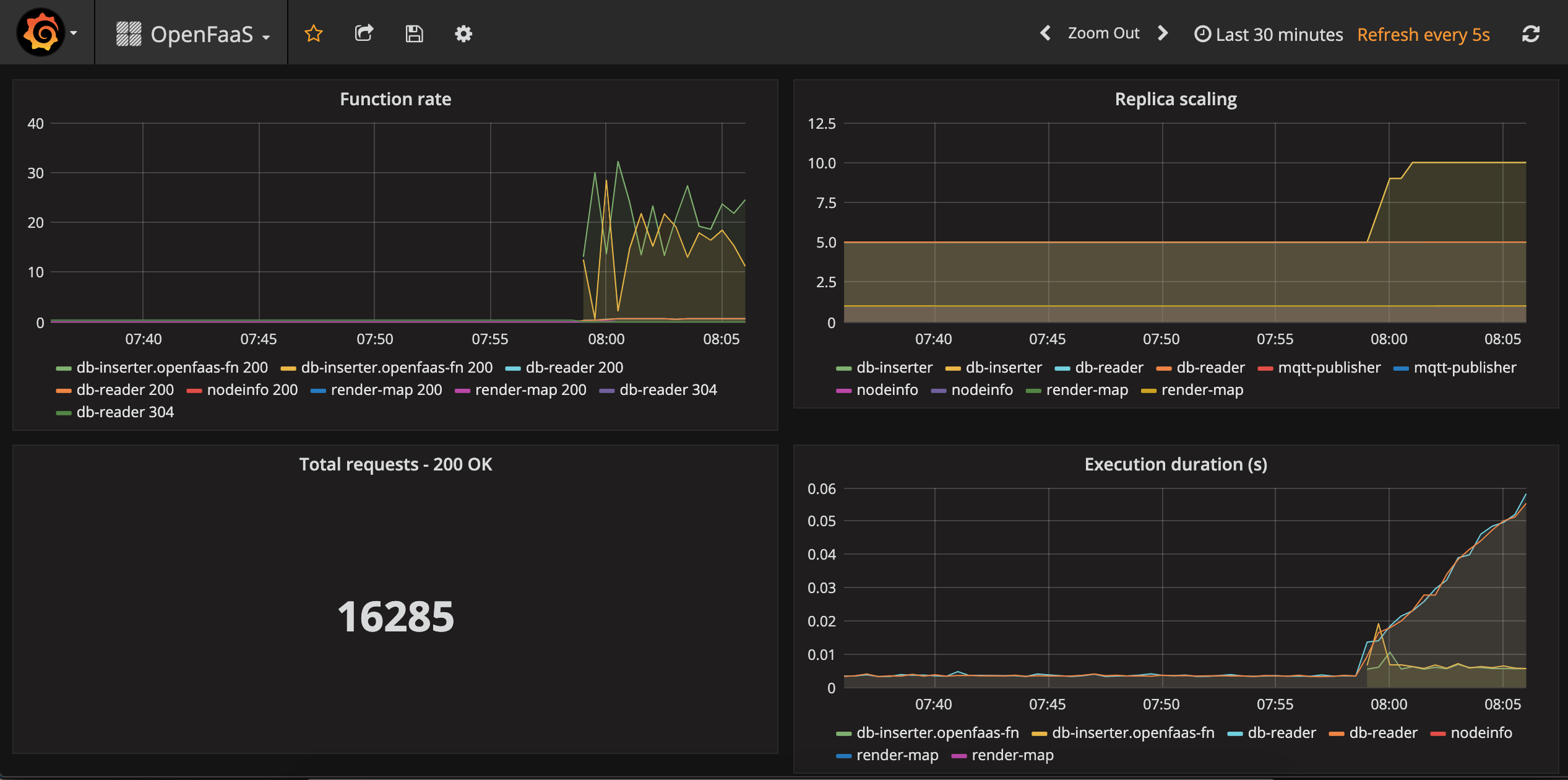Open the share dashboard icon

click(x=364, y=33)
